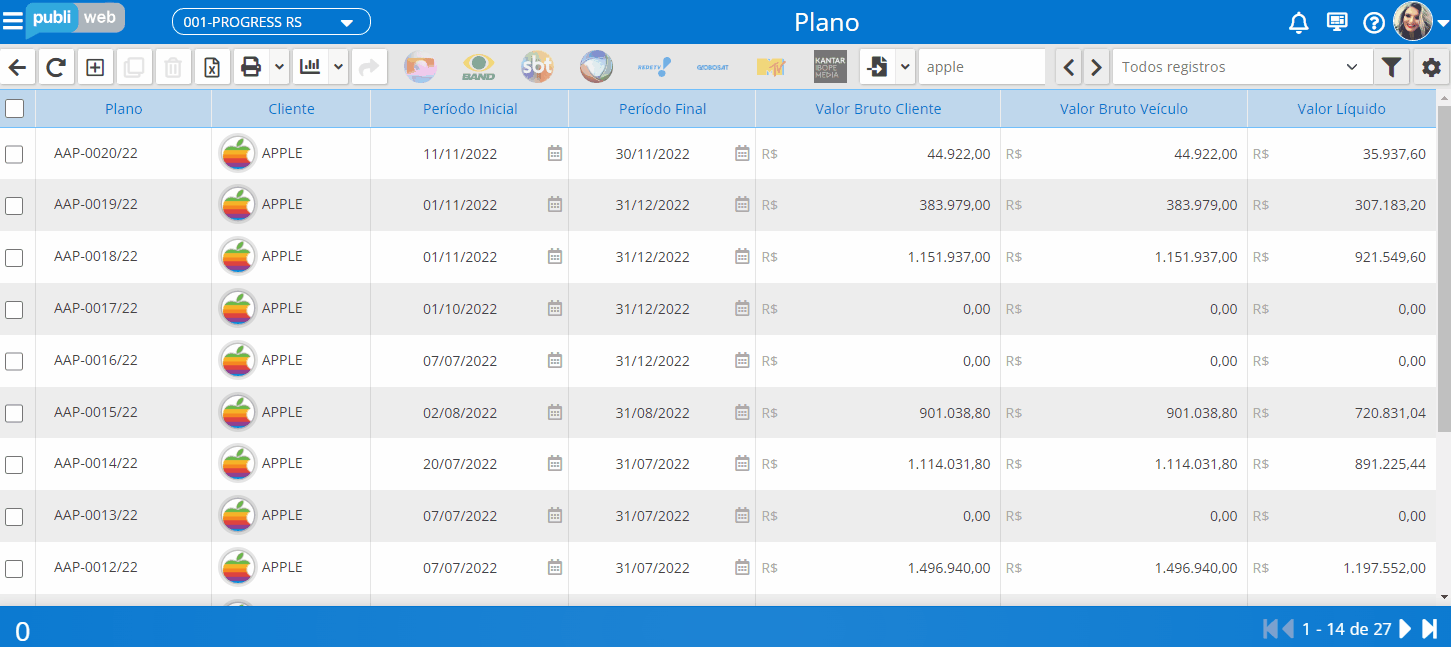The height and width of the screenshot is (647, 1451).
Task: Go to the previous page of results
Action: point(1288,629)
